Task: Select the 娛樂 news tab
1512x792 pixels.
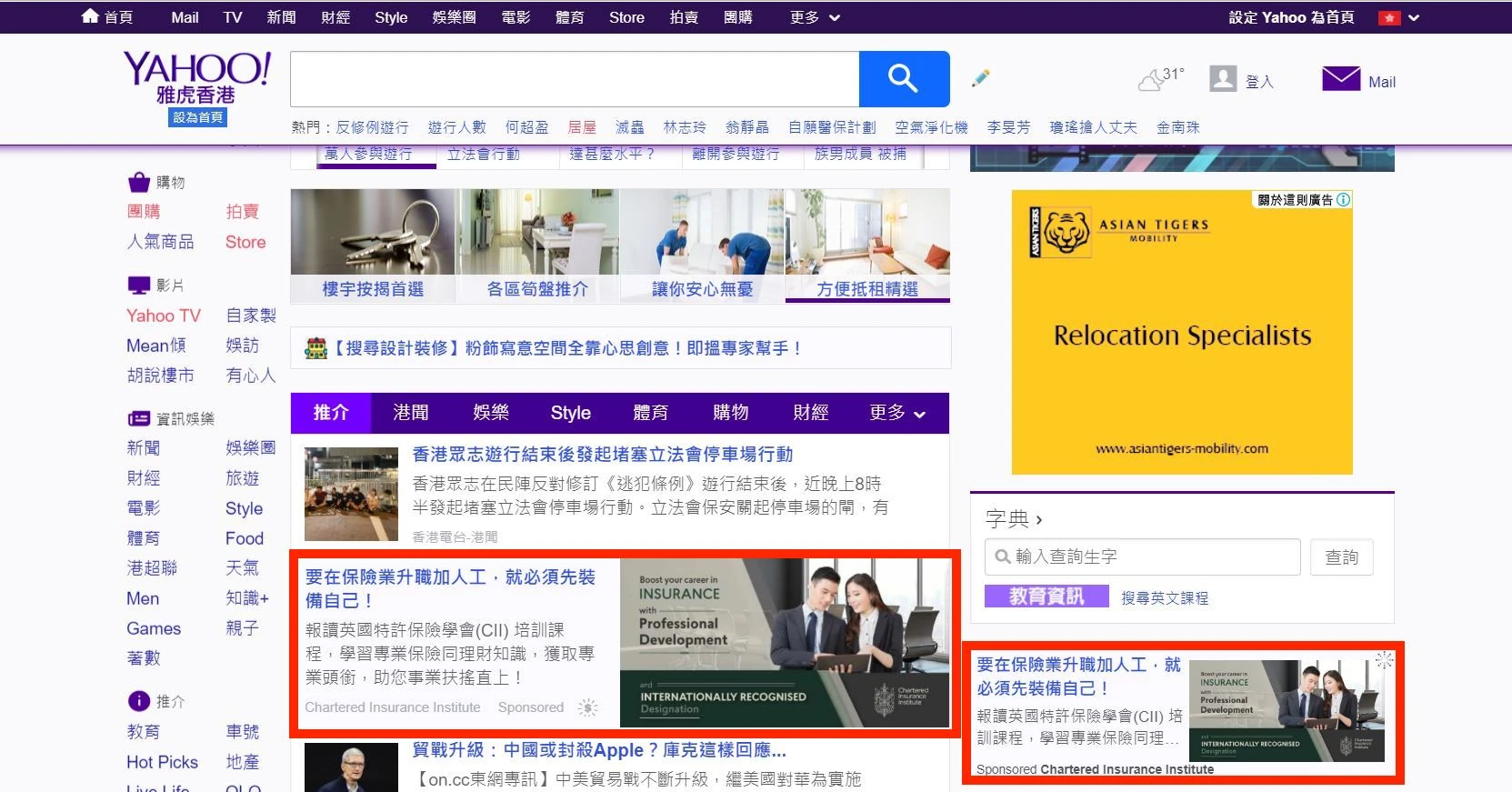Action: click(490, 413)
